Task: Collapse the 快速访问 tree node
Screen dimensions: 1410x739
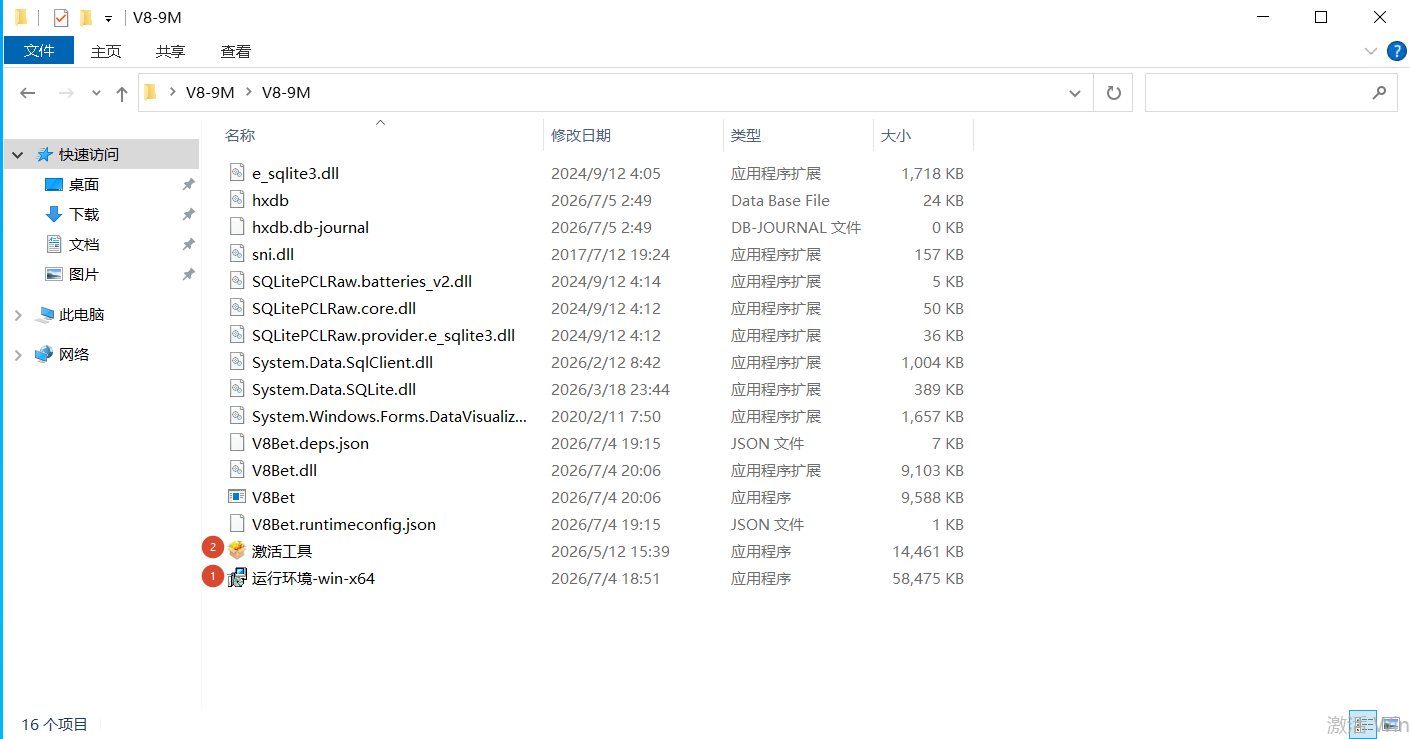Action: 18,155
